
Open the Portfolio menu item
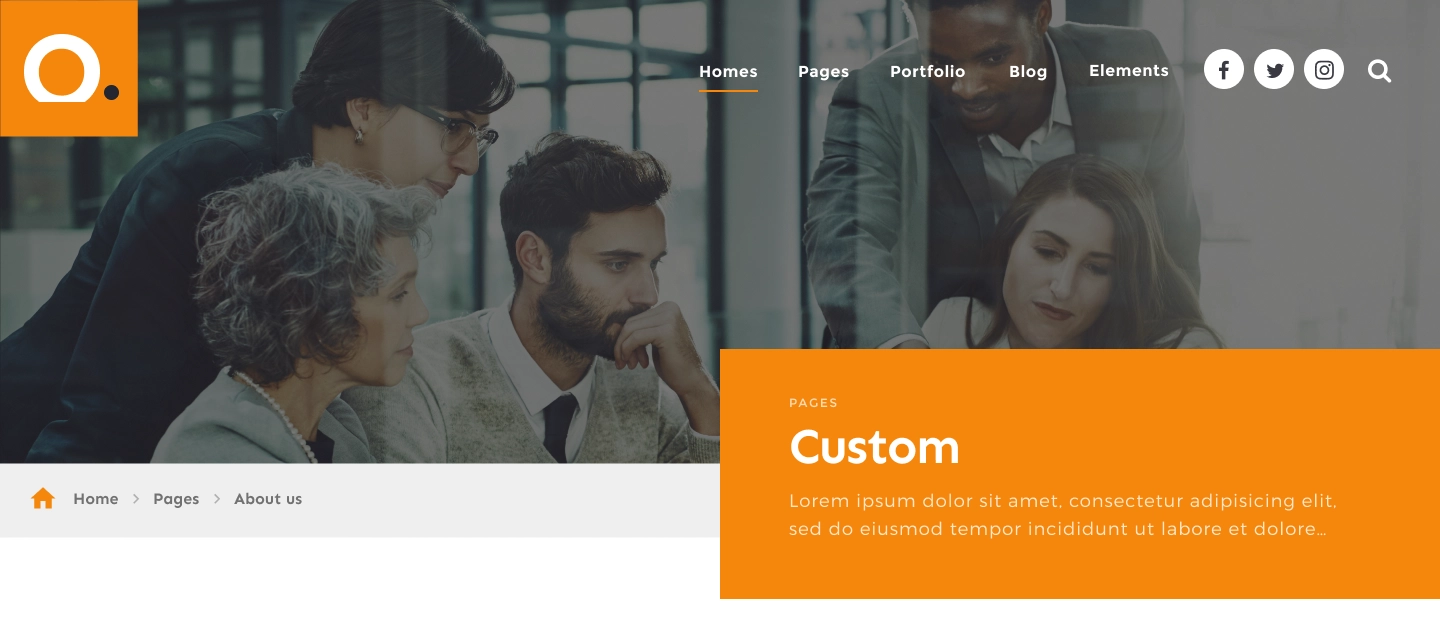(927, 72)
